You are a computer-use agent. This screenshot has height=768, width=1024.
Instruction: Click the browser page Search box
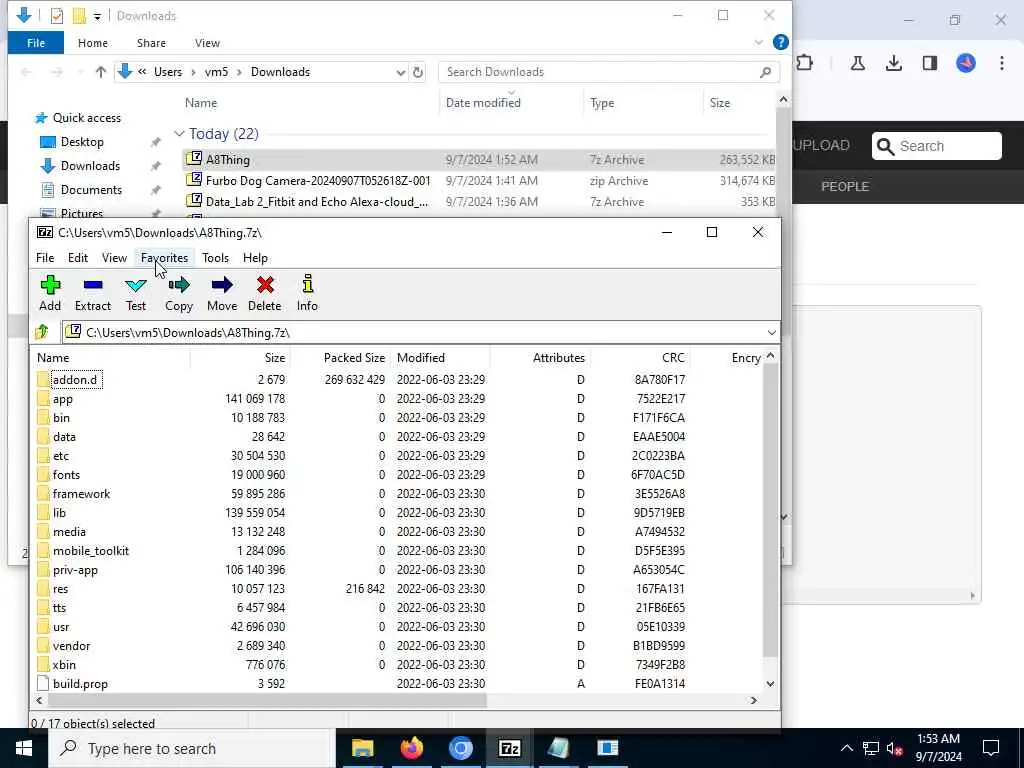(936, 146)
